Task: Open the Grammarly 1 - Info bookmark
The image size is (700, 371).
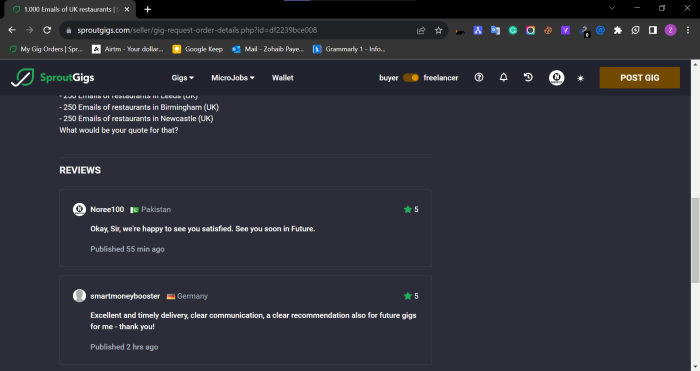Action: [349, 49]
